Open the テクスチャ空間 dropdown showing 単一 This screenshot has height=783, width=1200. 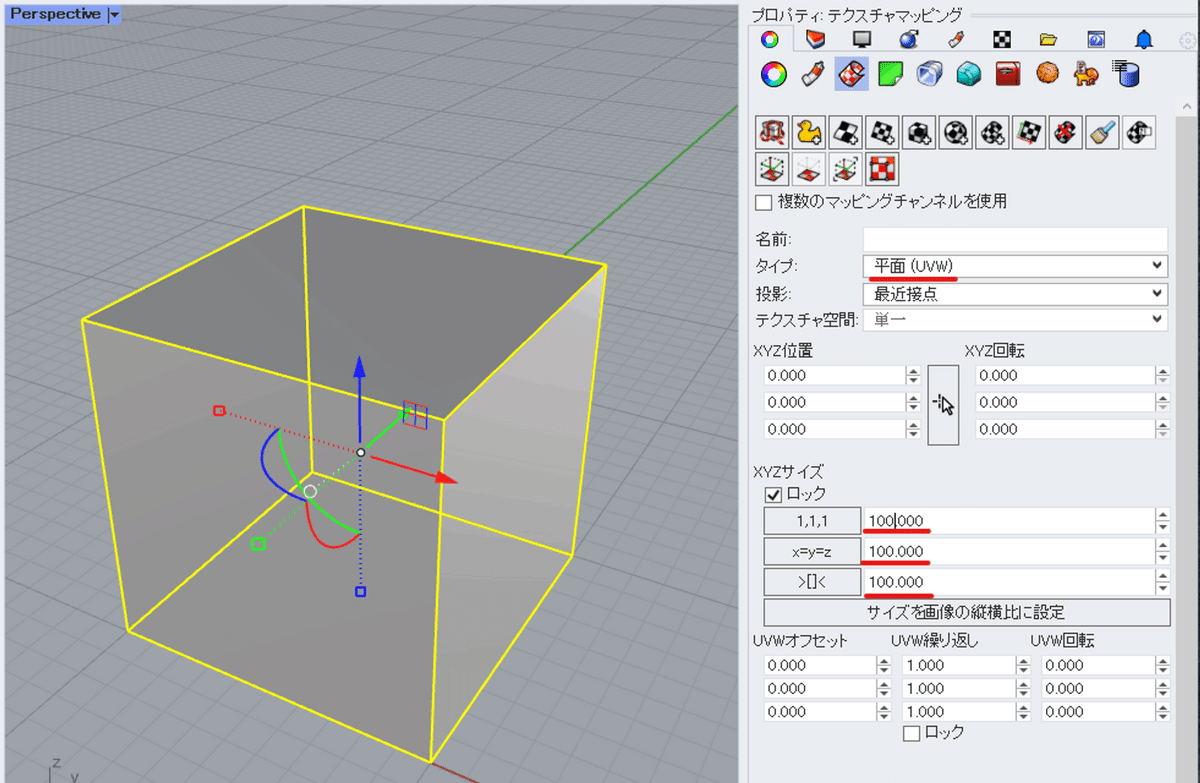point(1015,320)
